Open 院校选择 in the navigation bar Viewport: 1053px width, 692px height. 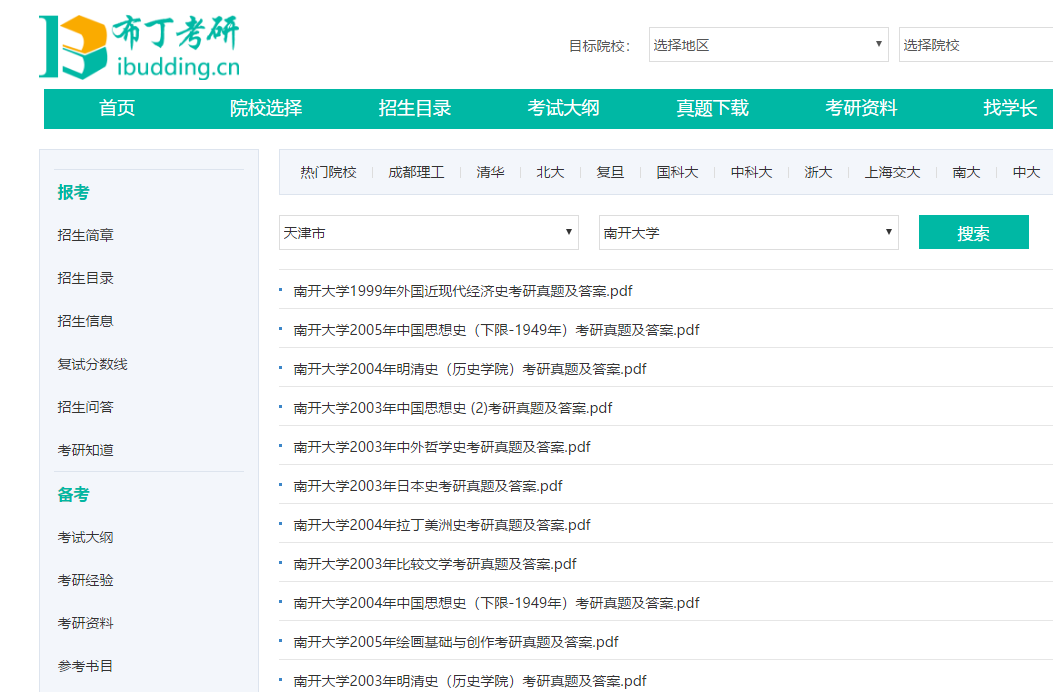coord(266,108)
